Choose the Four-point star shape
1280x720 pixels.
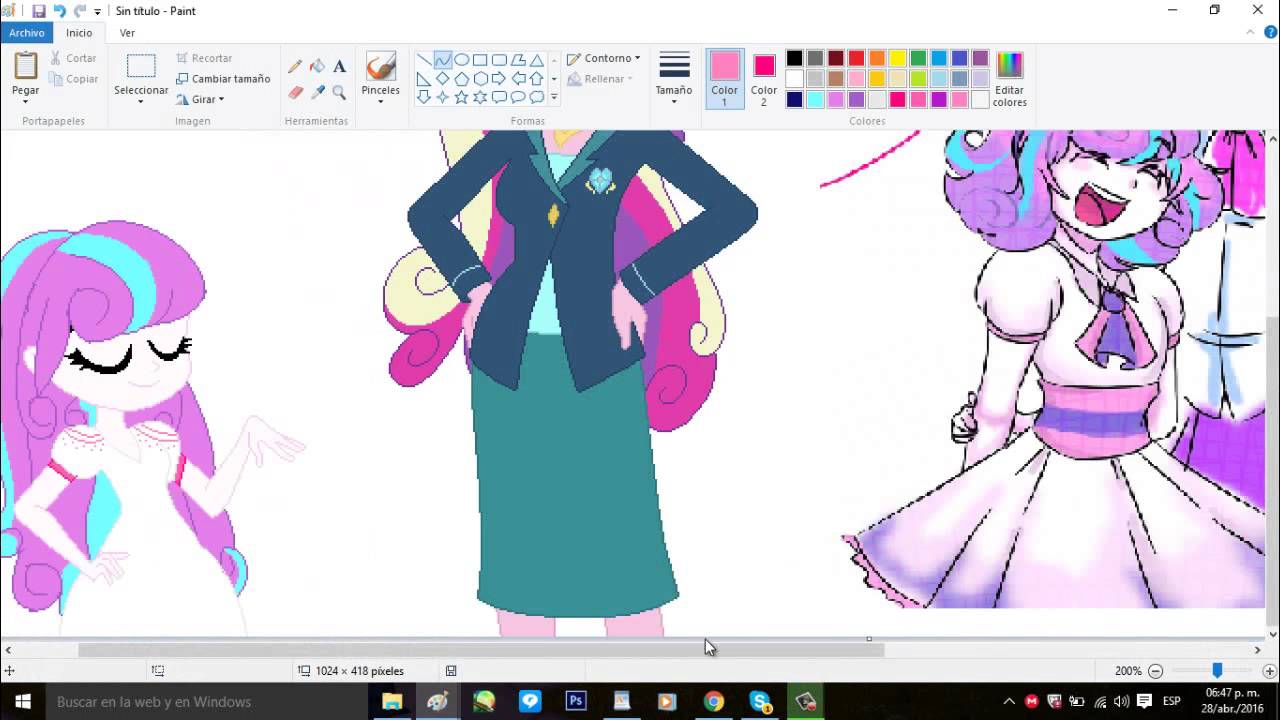[443, 97]
